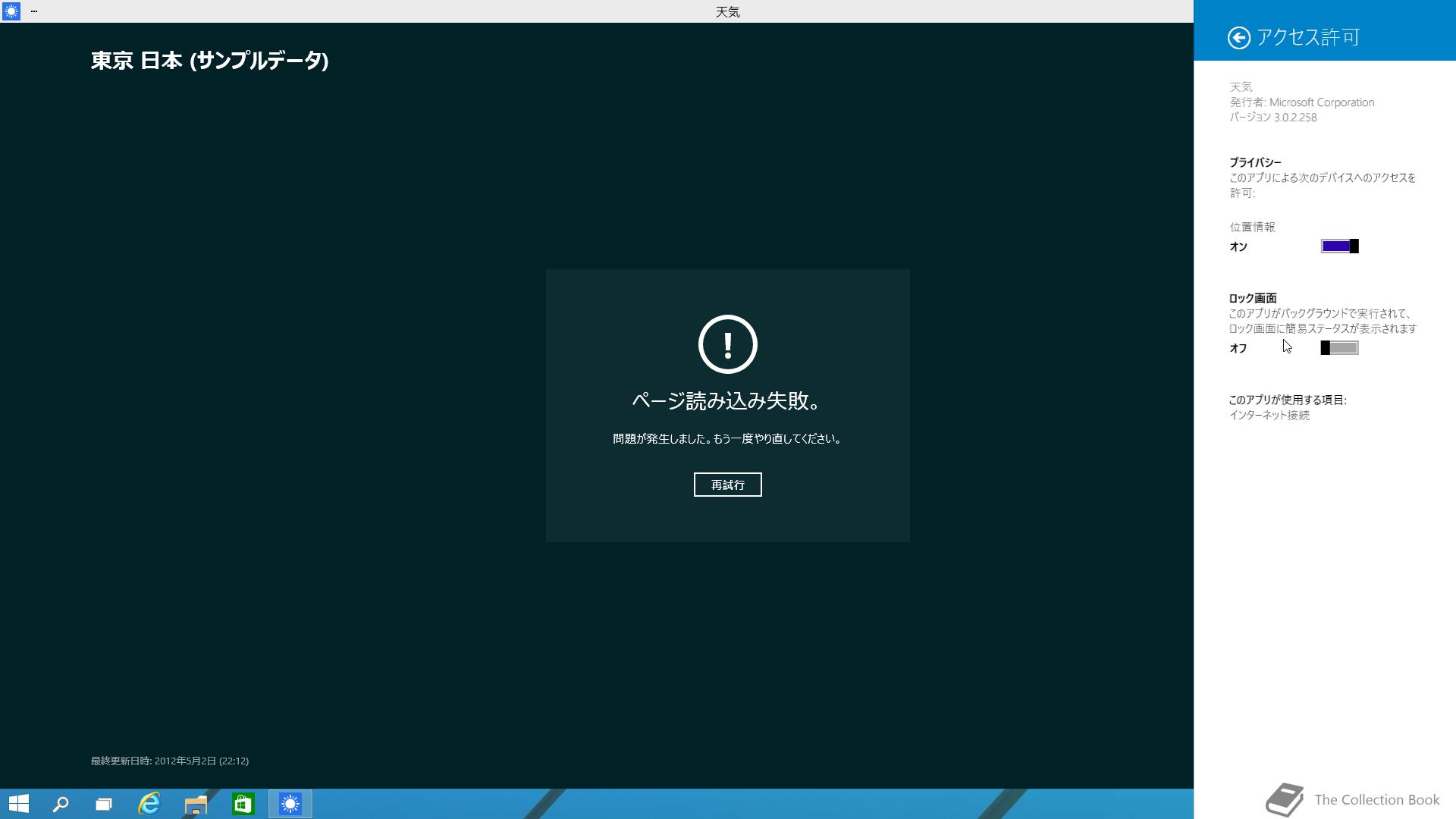Click the error exclamation mark icon
The image size is (1456, 819).
point(727,344)
